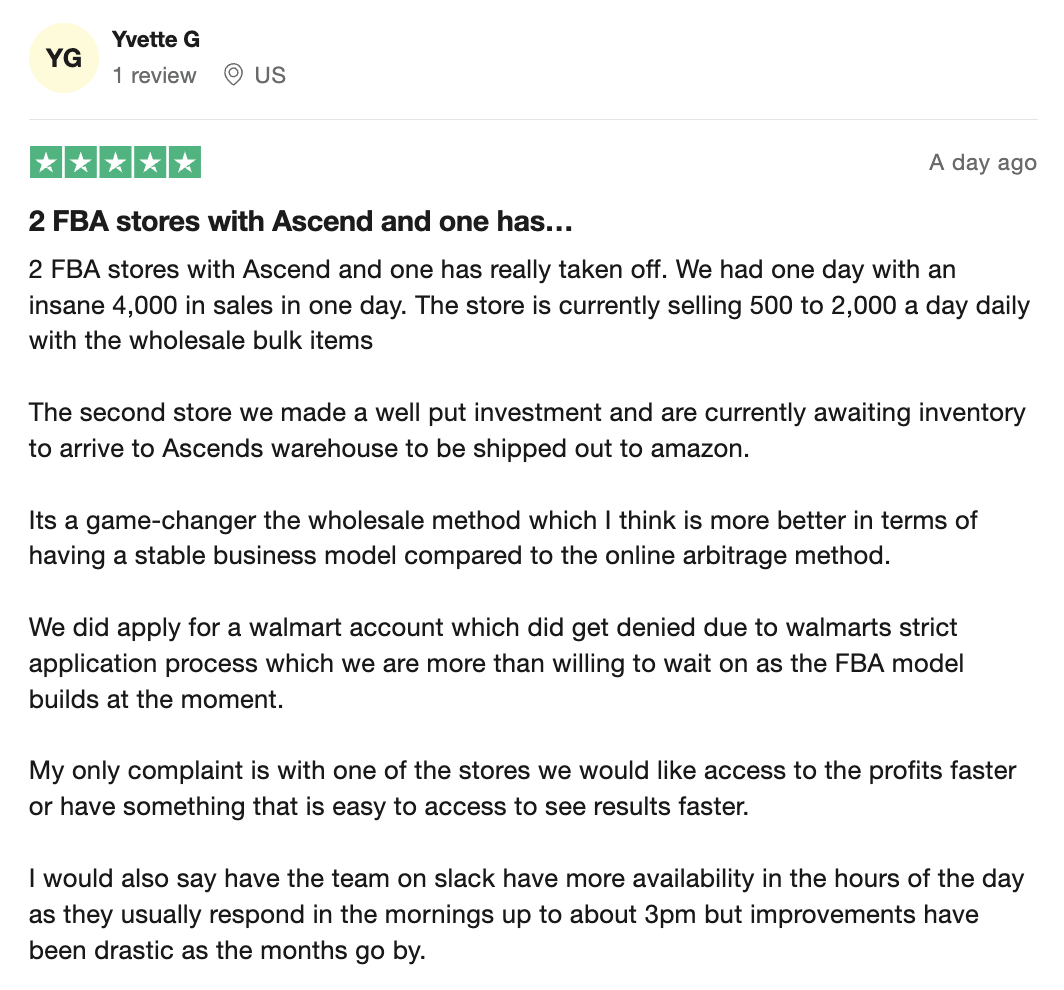
Task: Select the first green rating star
Action: [46, 162]
